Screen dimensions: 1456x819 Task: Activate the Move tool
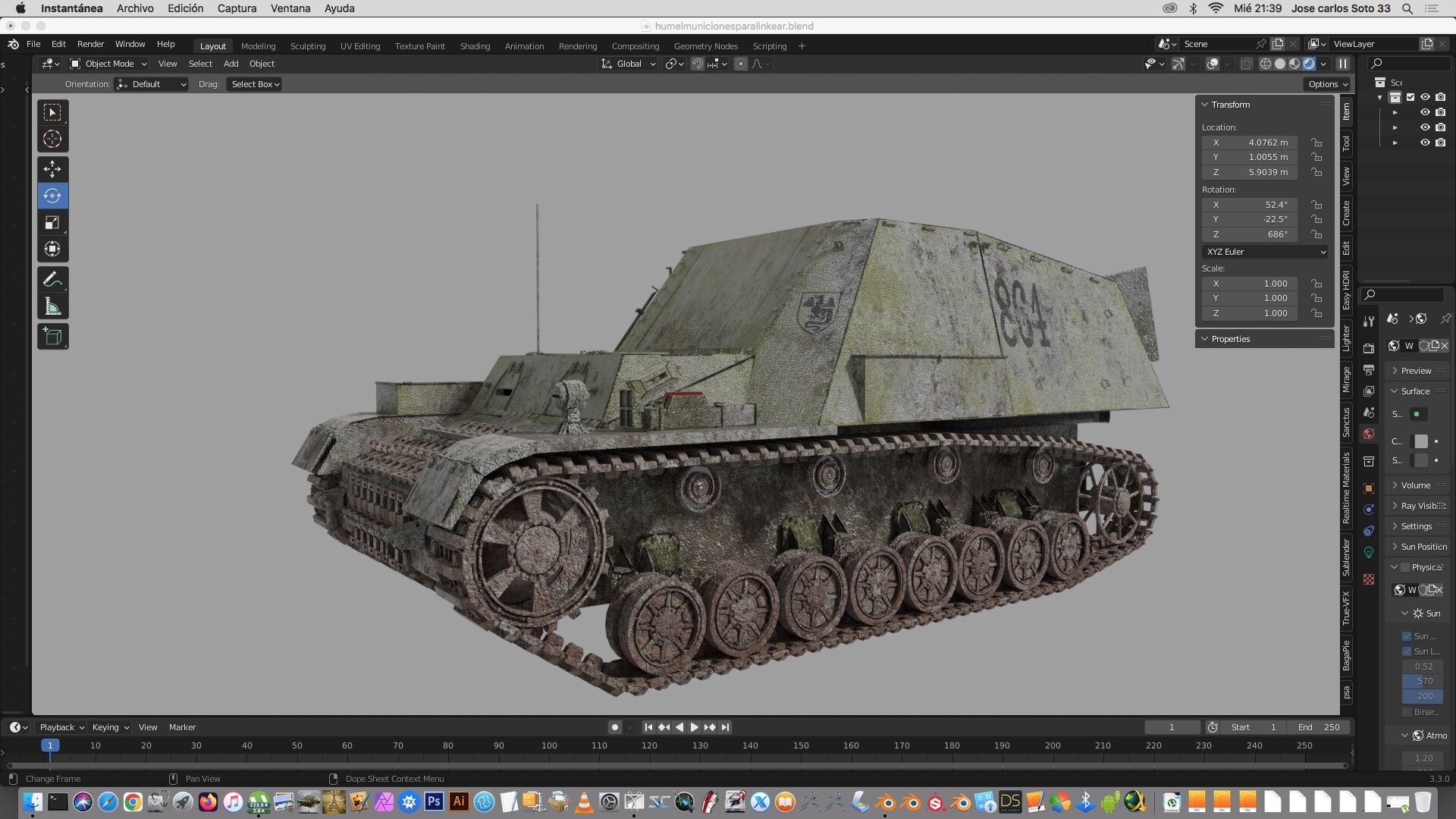(x=52, y=168)
